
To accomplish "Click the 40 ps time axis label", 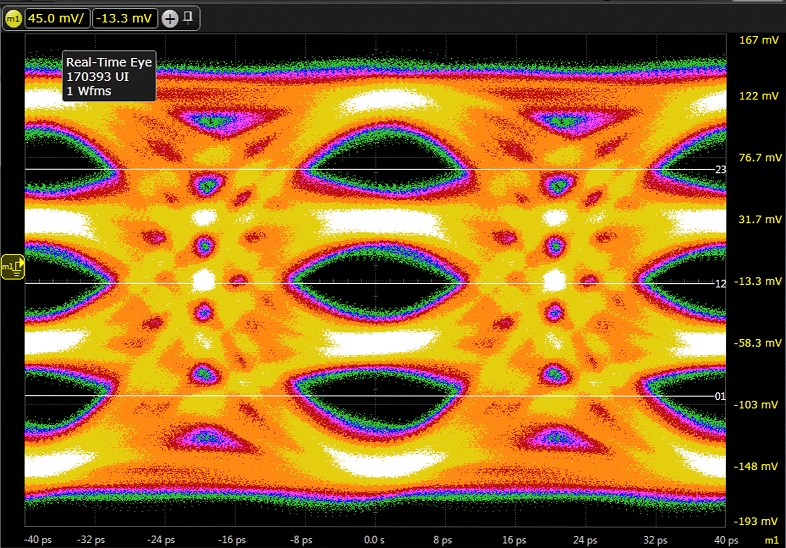I will click(x=726, y=540).
